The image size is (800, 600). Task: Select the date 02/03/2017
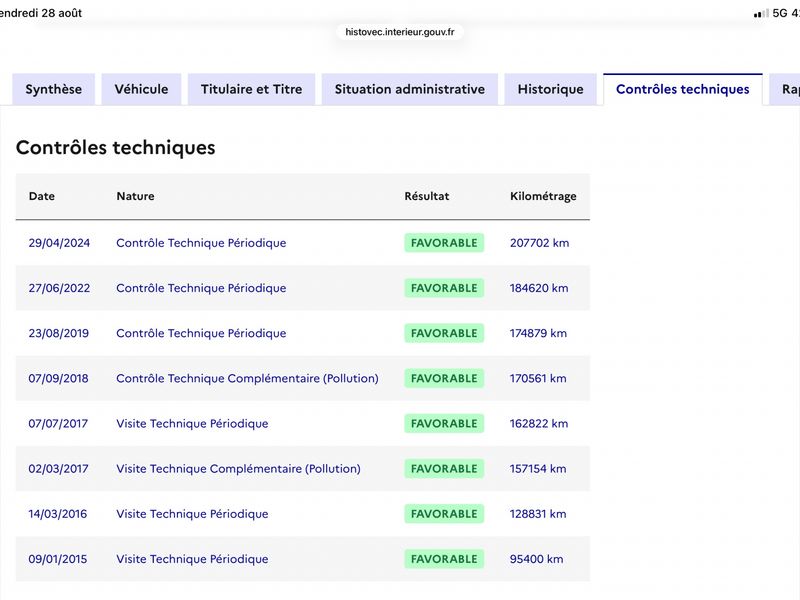pos(58,468)
